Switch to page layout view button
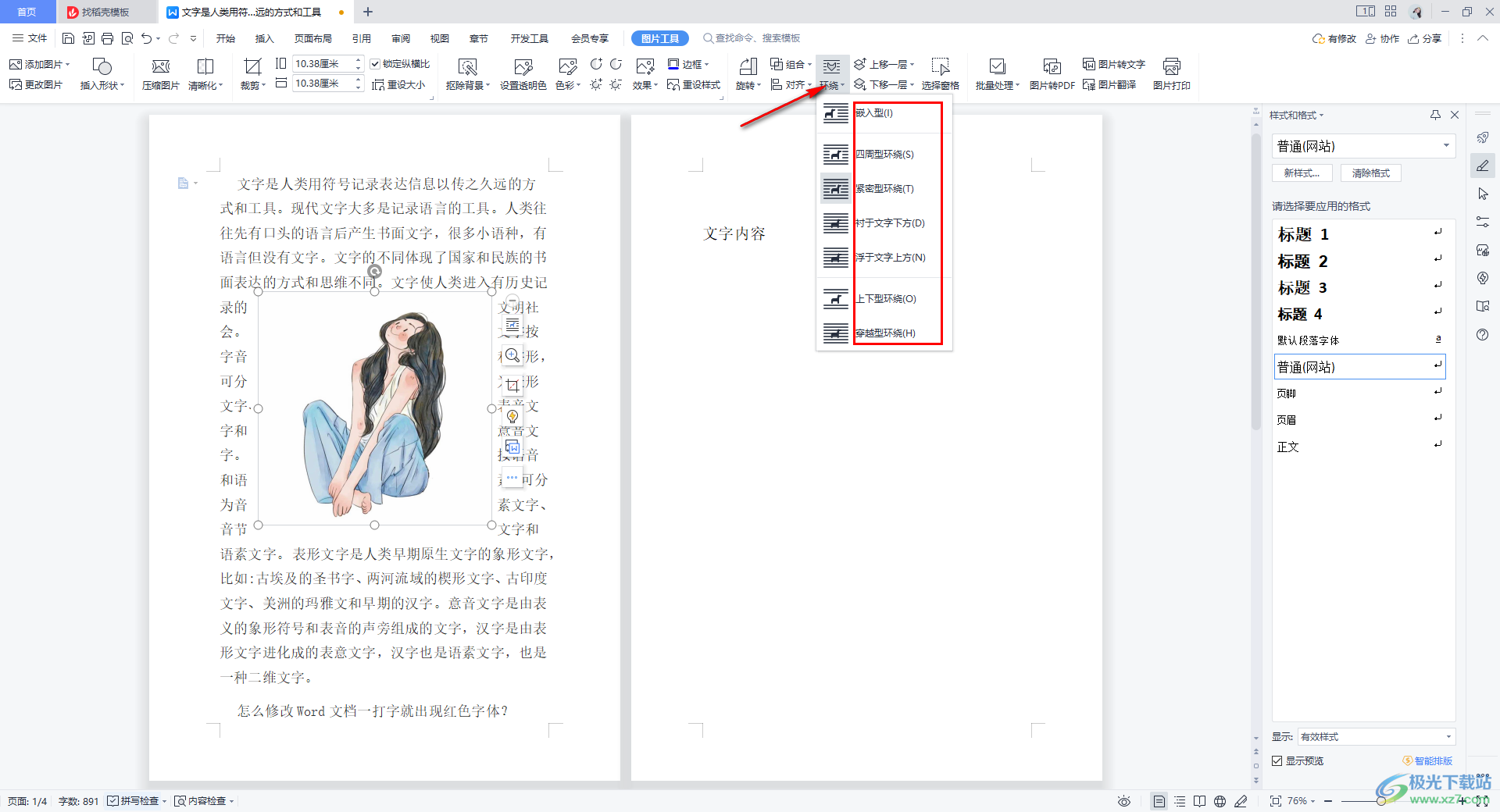Screen dimensions: 1500x812 [1159, 801]
